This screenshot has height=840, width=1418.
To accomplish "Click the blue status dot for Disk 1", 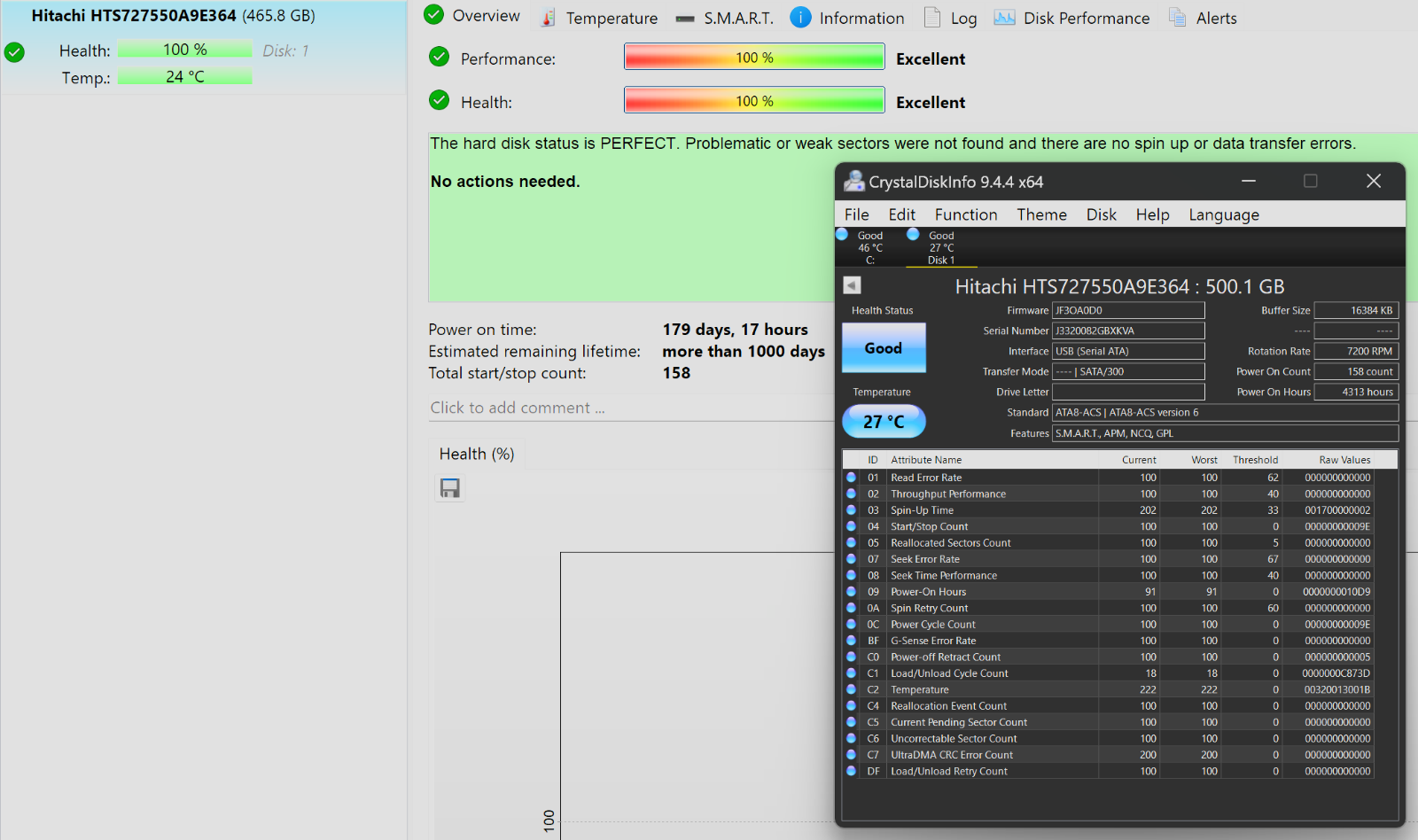I will click(x=913, y=235).
